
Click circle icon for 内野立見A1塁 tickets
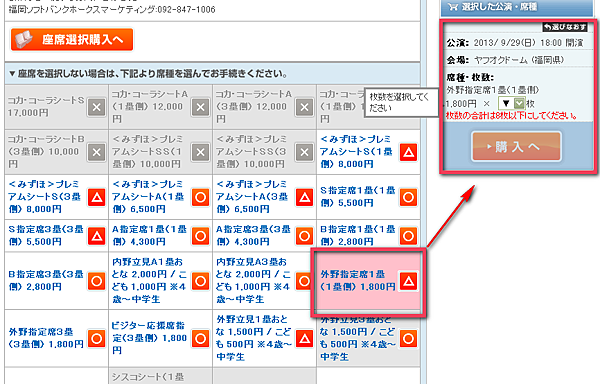(x=201, y=281)
